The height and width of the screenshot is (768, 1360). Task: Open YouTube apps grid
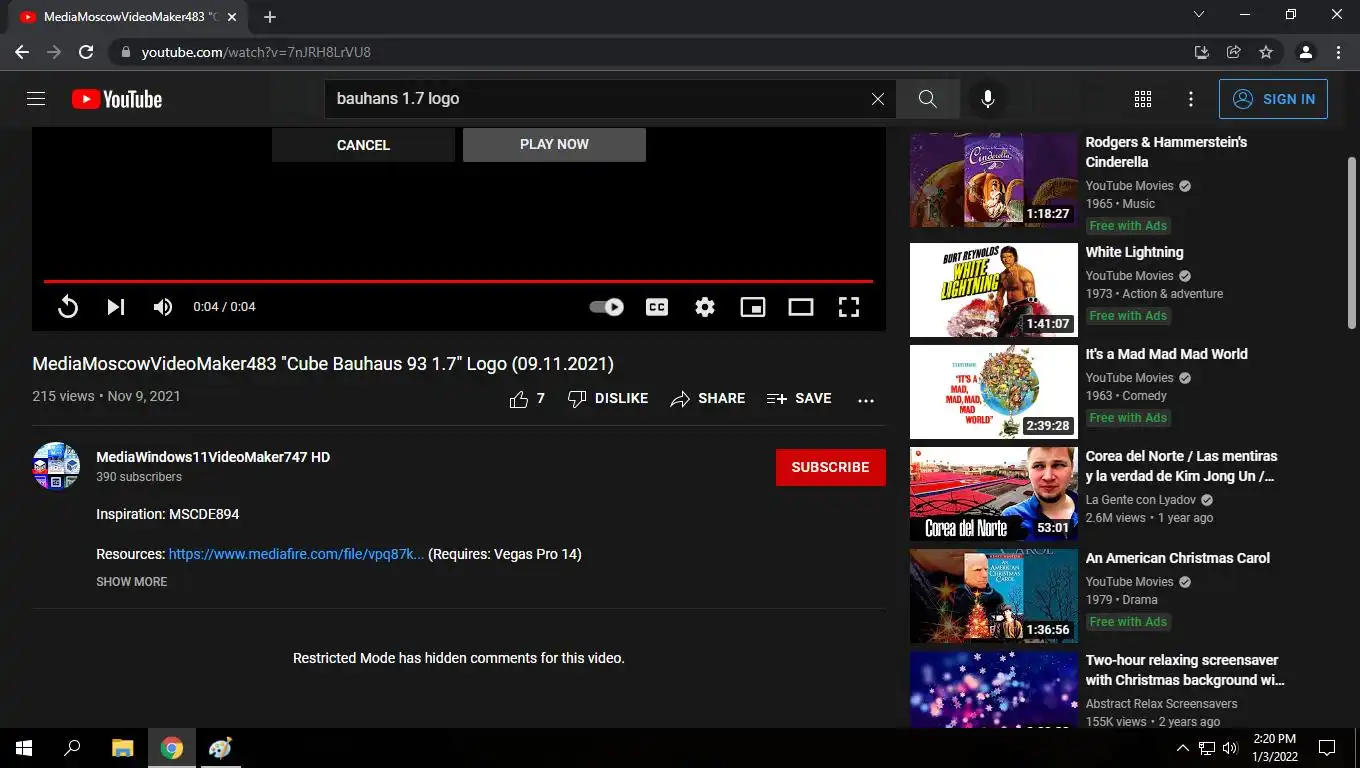tap(1143, 99)
